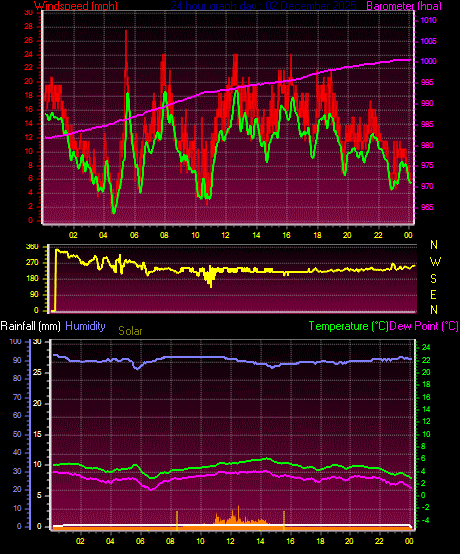Click the green '24' value on temperature axis
Image resolution: width=460 pixels, height=554 pixels.
(x=426, y=348)
